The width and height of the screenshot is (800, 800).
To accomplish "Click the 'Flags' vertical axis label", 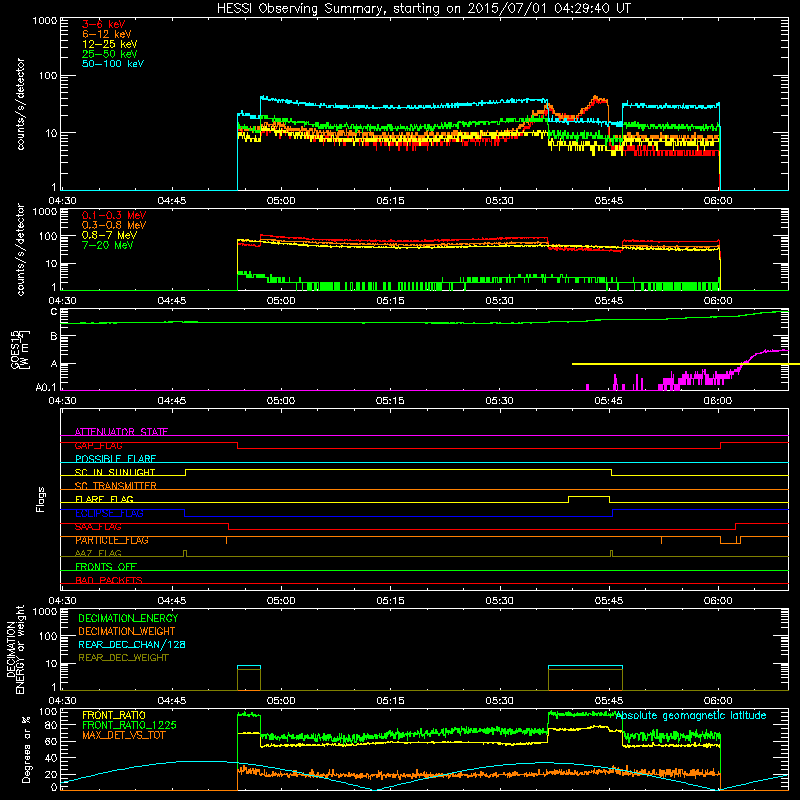I will coord(41,499).
